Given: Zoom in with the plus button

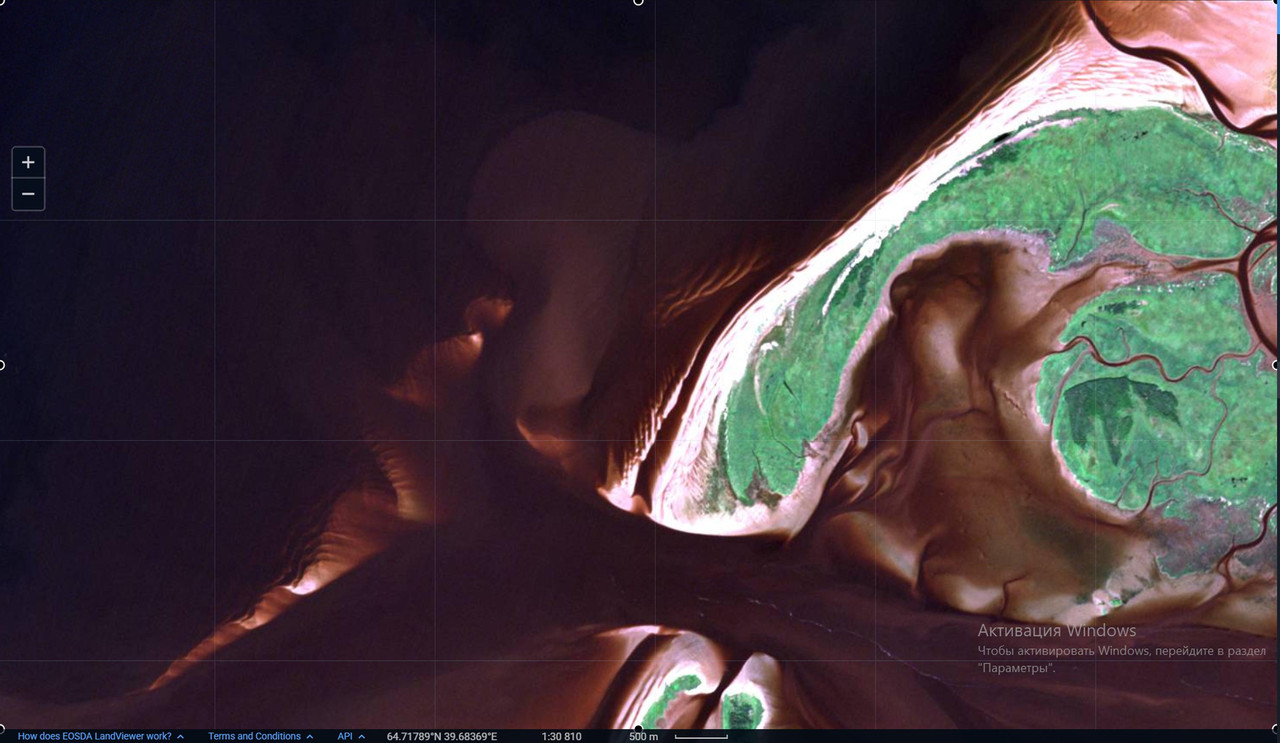Looking at the screenshot, I should point(28,162).
